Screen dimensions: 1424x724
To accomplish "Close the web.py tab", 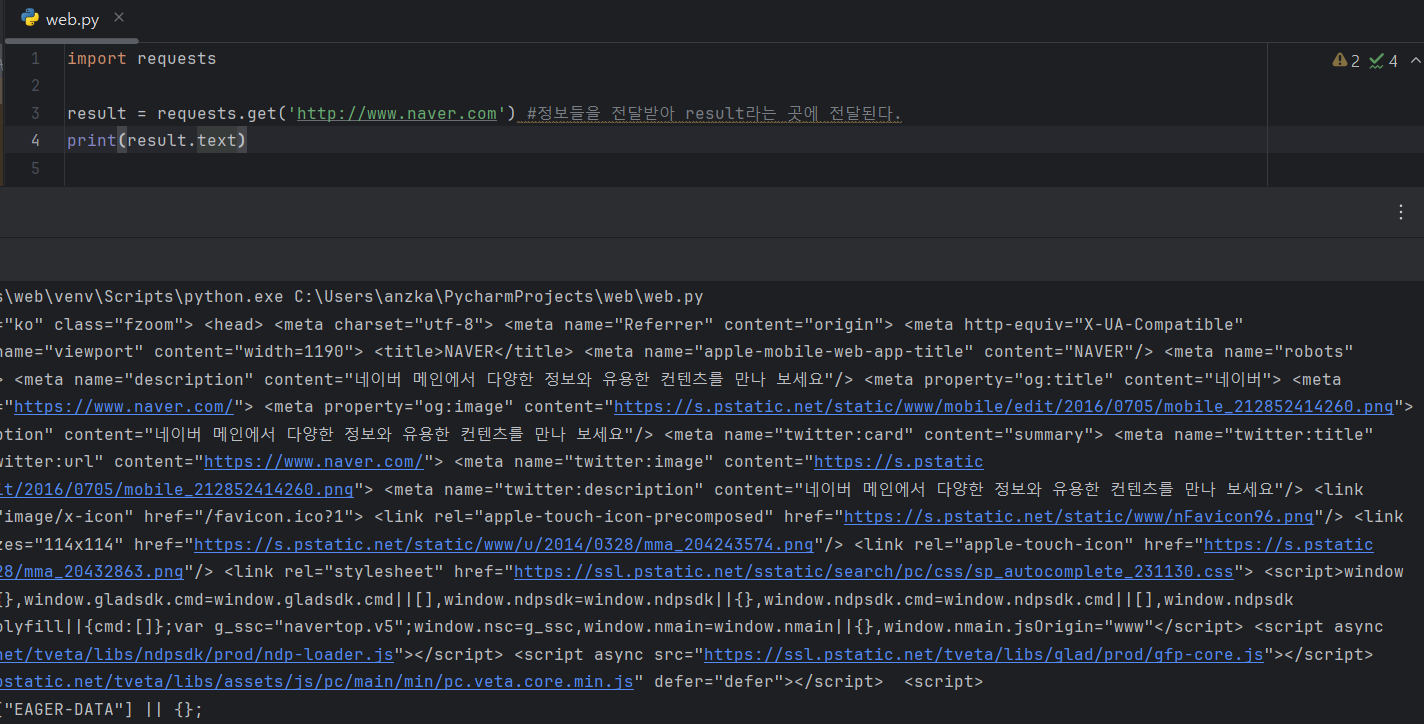I will [x=120, y=18].
